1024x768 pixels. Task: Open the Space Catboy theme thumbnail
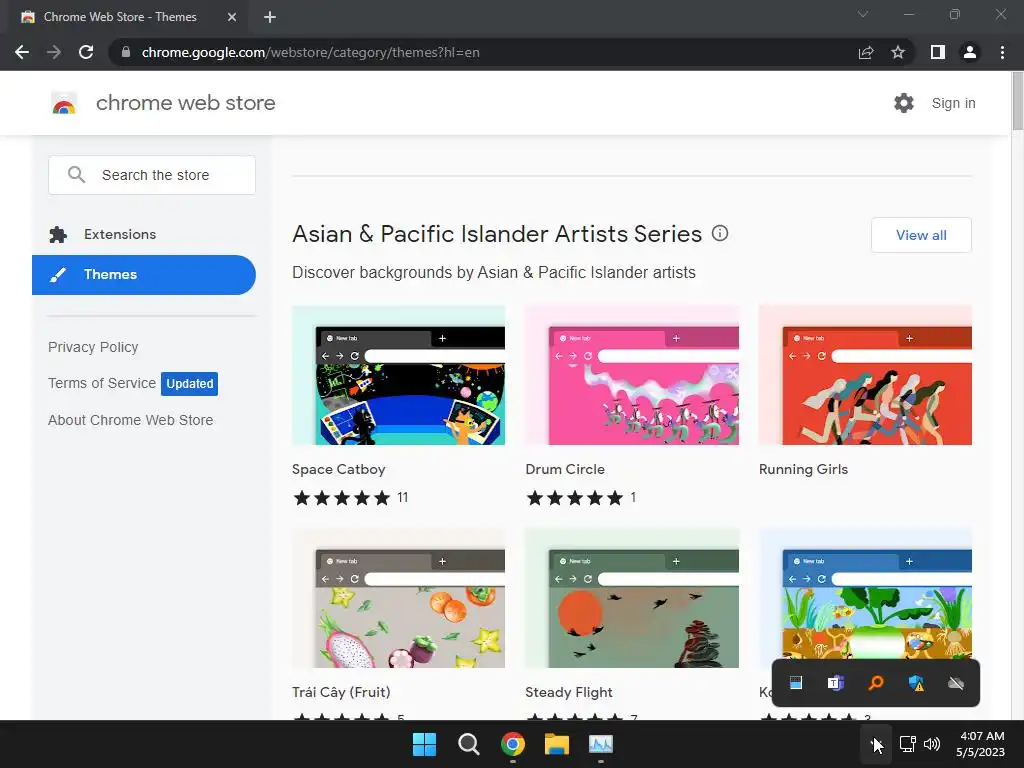point(398,375)
